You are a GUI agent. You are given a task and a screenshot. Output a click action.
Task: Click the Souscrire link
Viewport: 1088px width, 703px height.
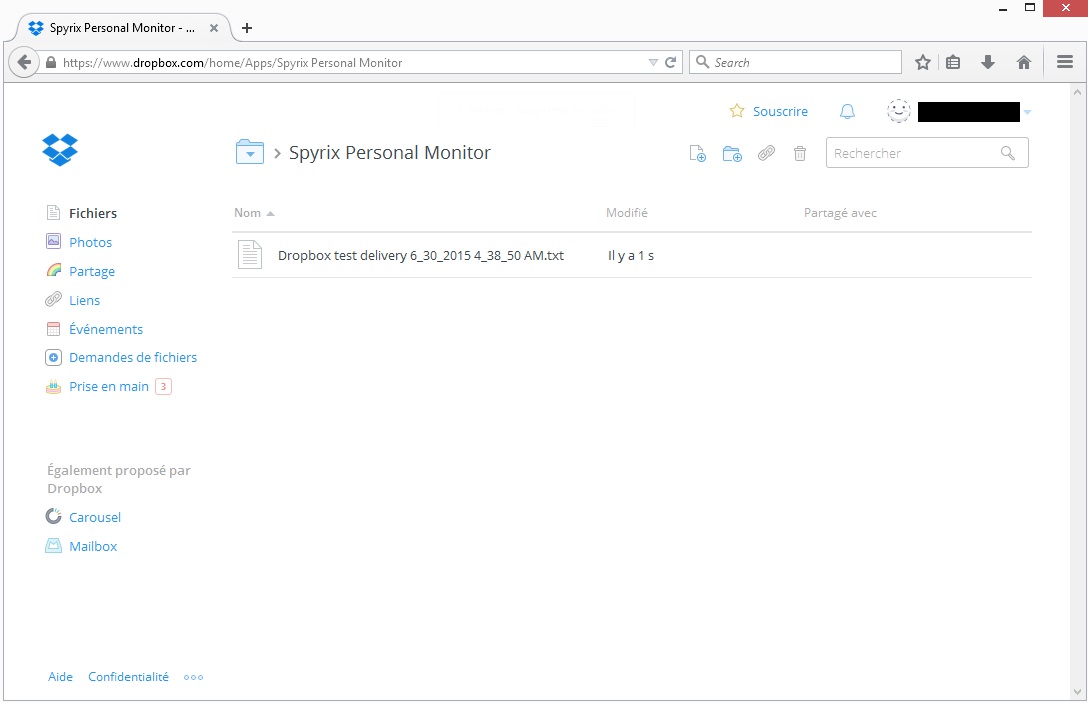tap(780, 111)
